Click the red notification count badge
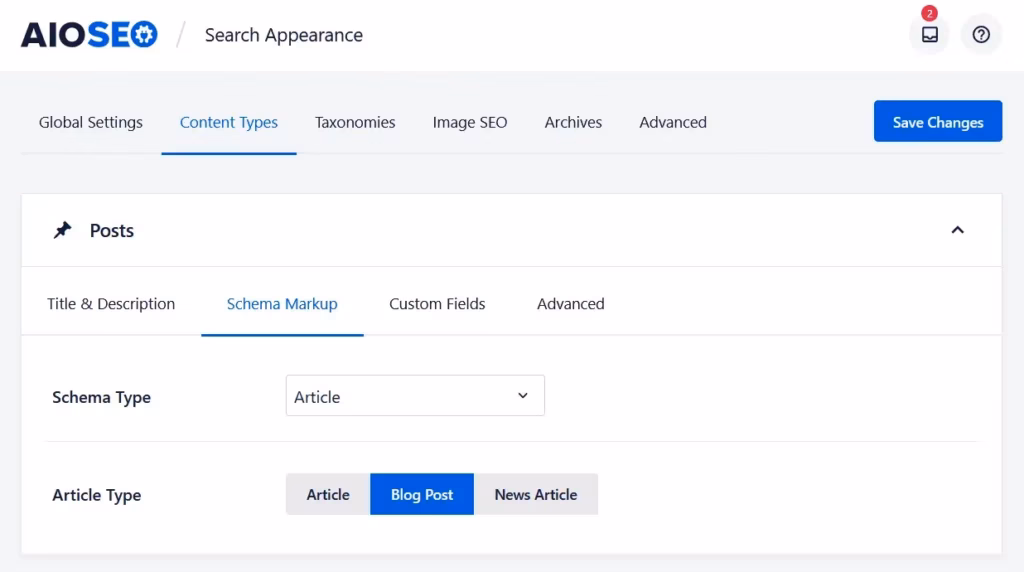The width and height of the screenshot is (1024, 572). (x=929, y=14)
